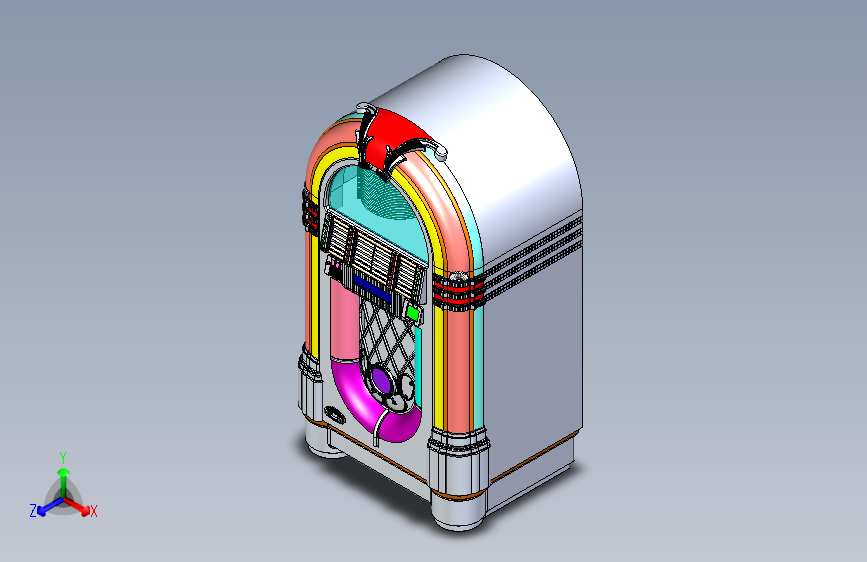Select the green square button on the jukebox front

[412, 314]
